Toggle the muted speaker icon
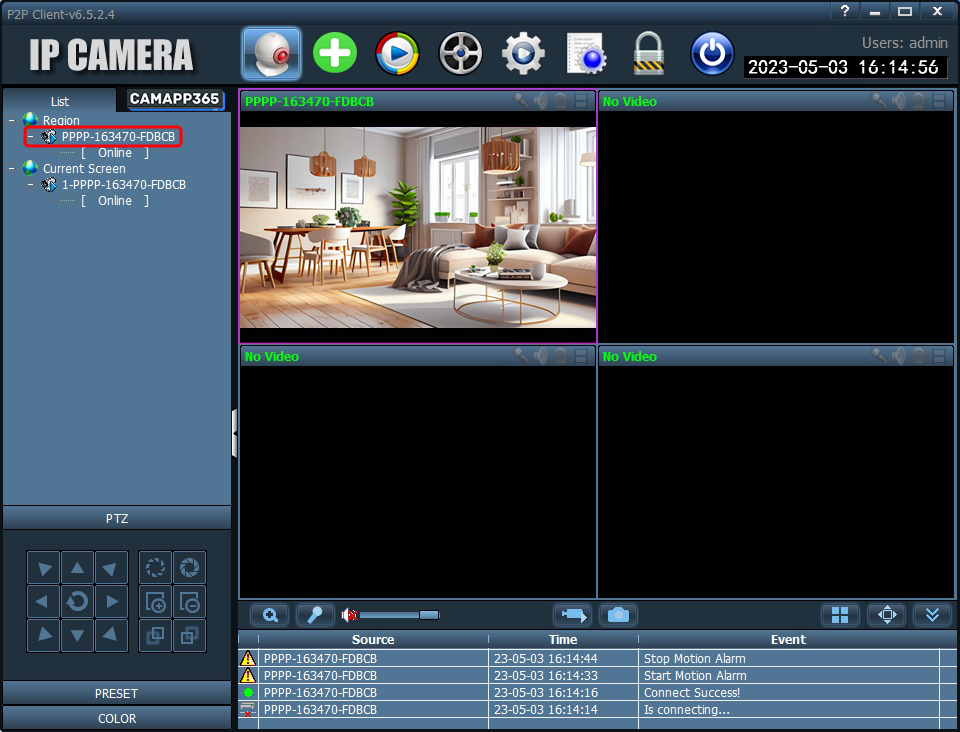 coord(350,615)
